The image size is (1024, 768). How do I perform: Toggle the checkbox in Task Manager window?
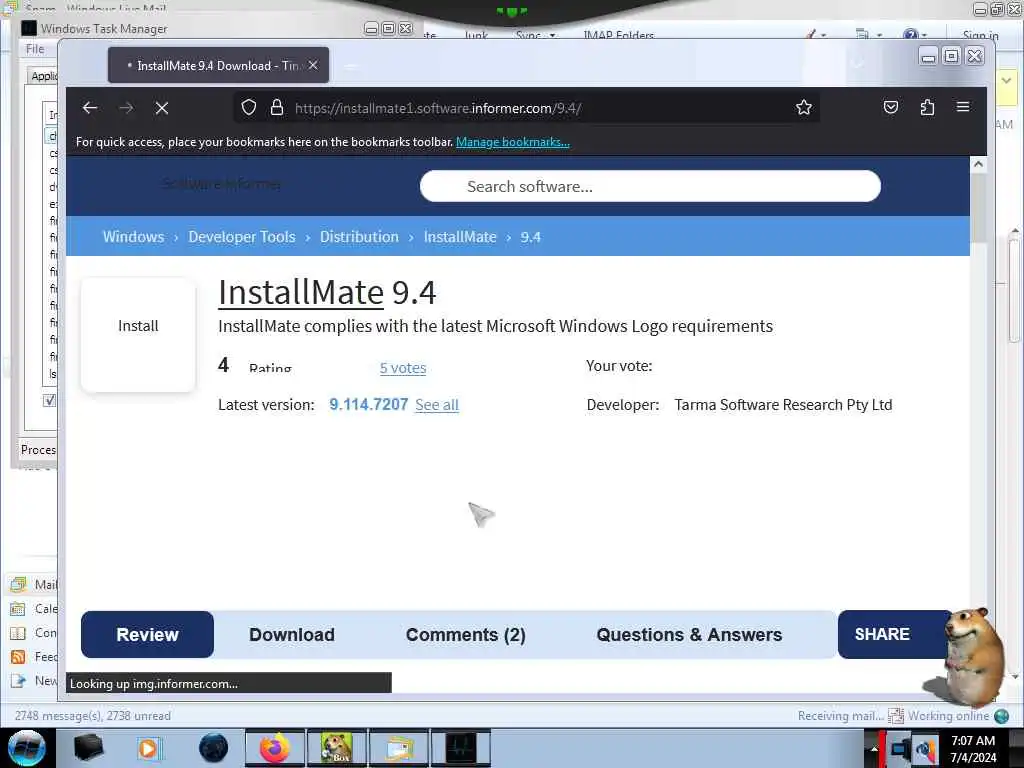pos(49,400)
